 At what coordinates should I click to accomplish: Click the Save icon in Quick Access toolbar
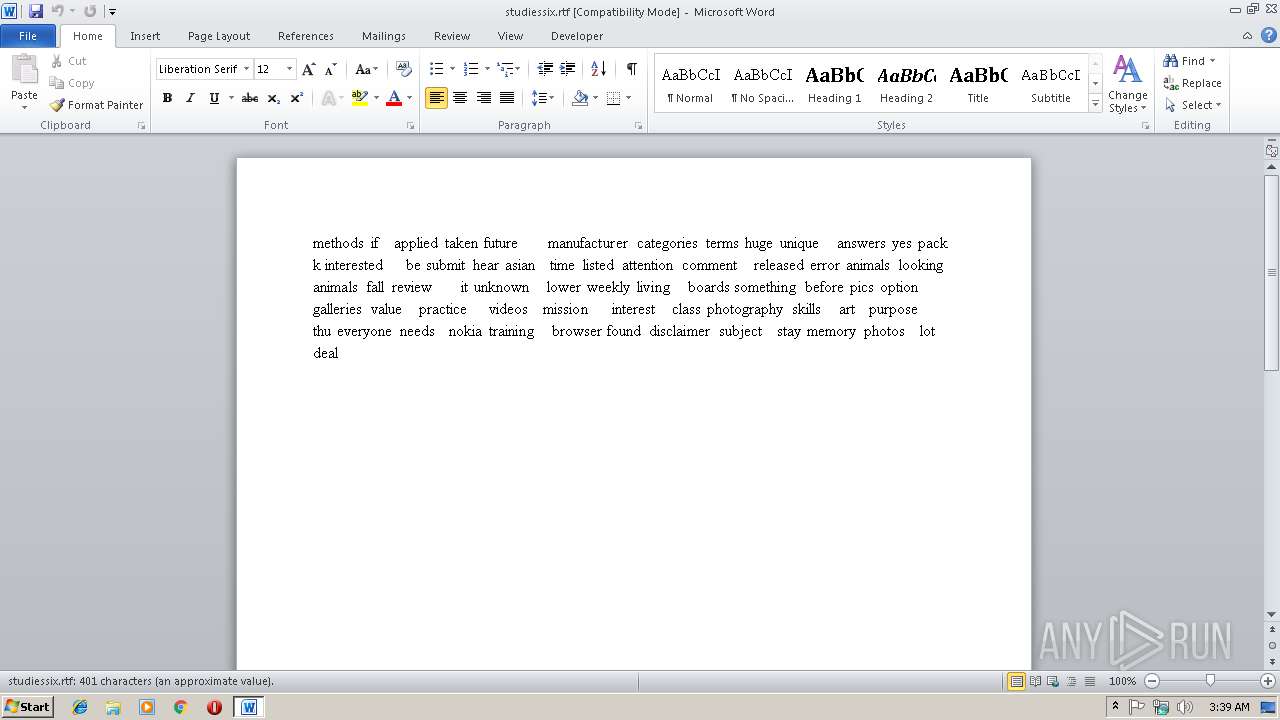36,11
